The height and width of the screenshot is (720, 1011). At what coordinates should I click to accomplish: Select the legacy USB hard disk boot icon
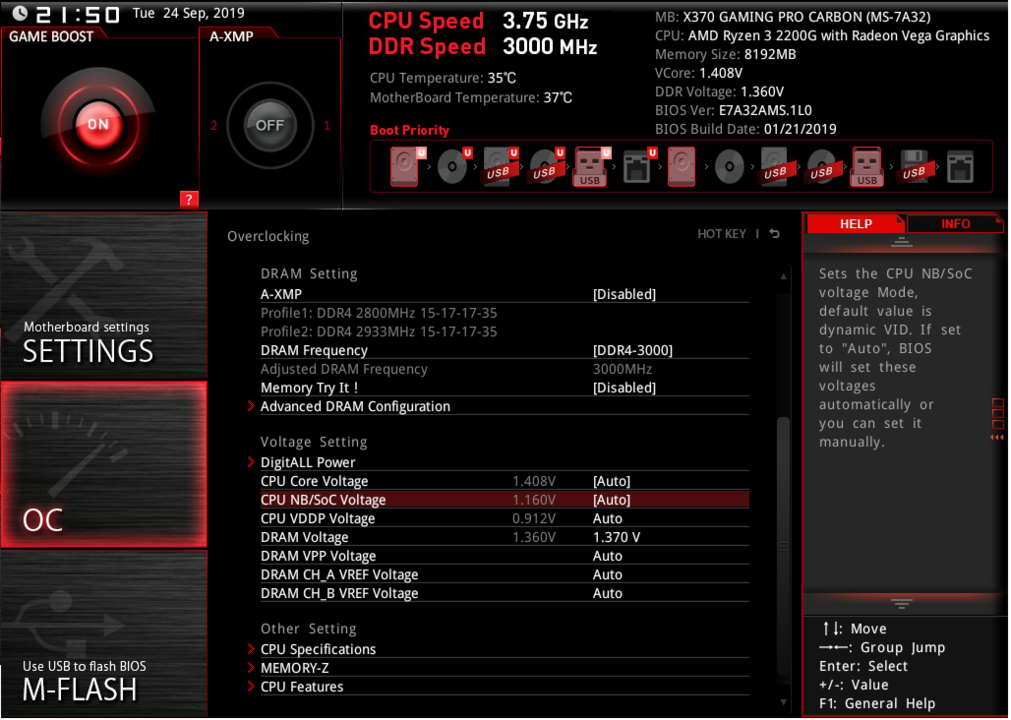775,166
